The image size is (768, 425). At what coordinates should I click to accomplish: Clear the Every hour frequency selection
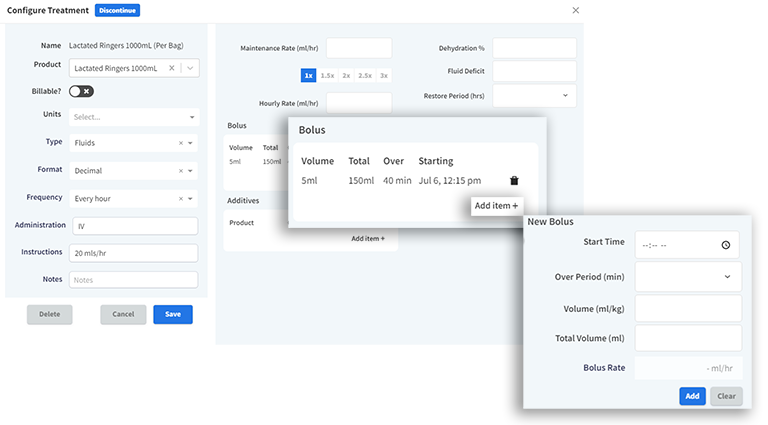[x=180, y=198]
